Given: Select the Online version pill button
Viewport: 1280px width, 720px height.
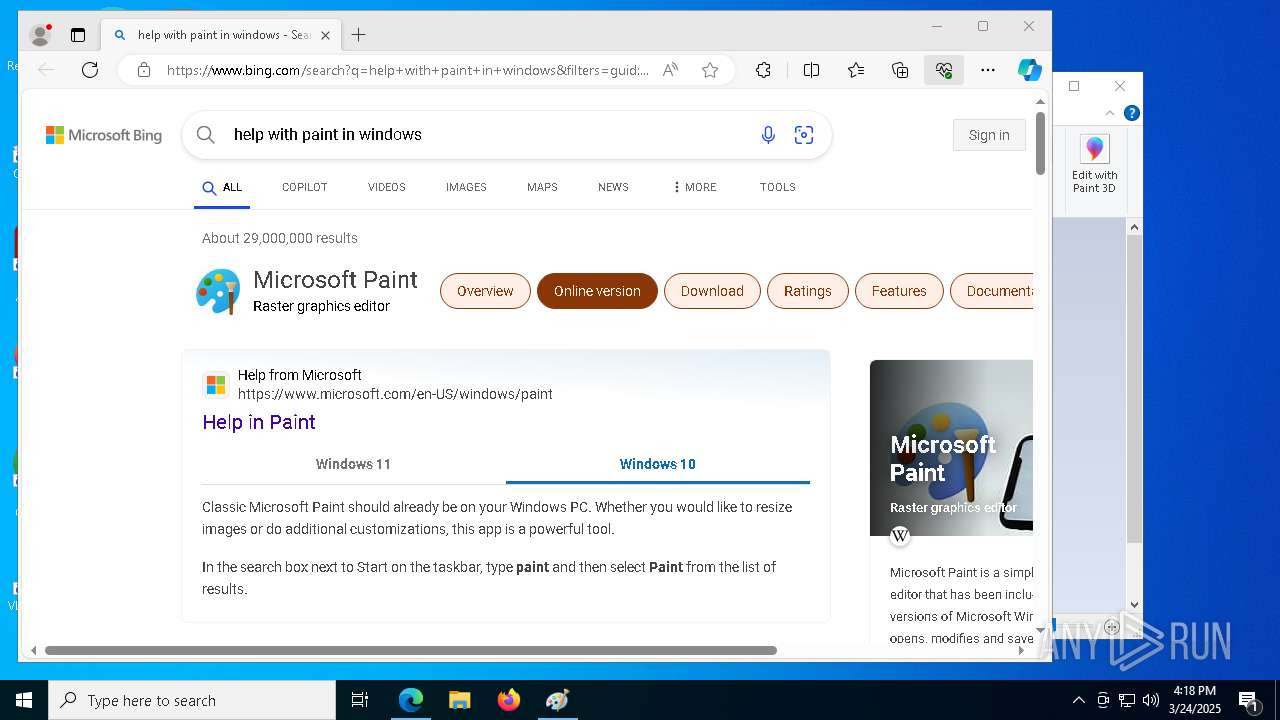Looking at the screenshot, I should click(597, 291).
